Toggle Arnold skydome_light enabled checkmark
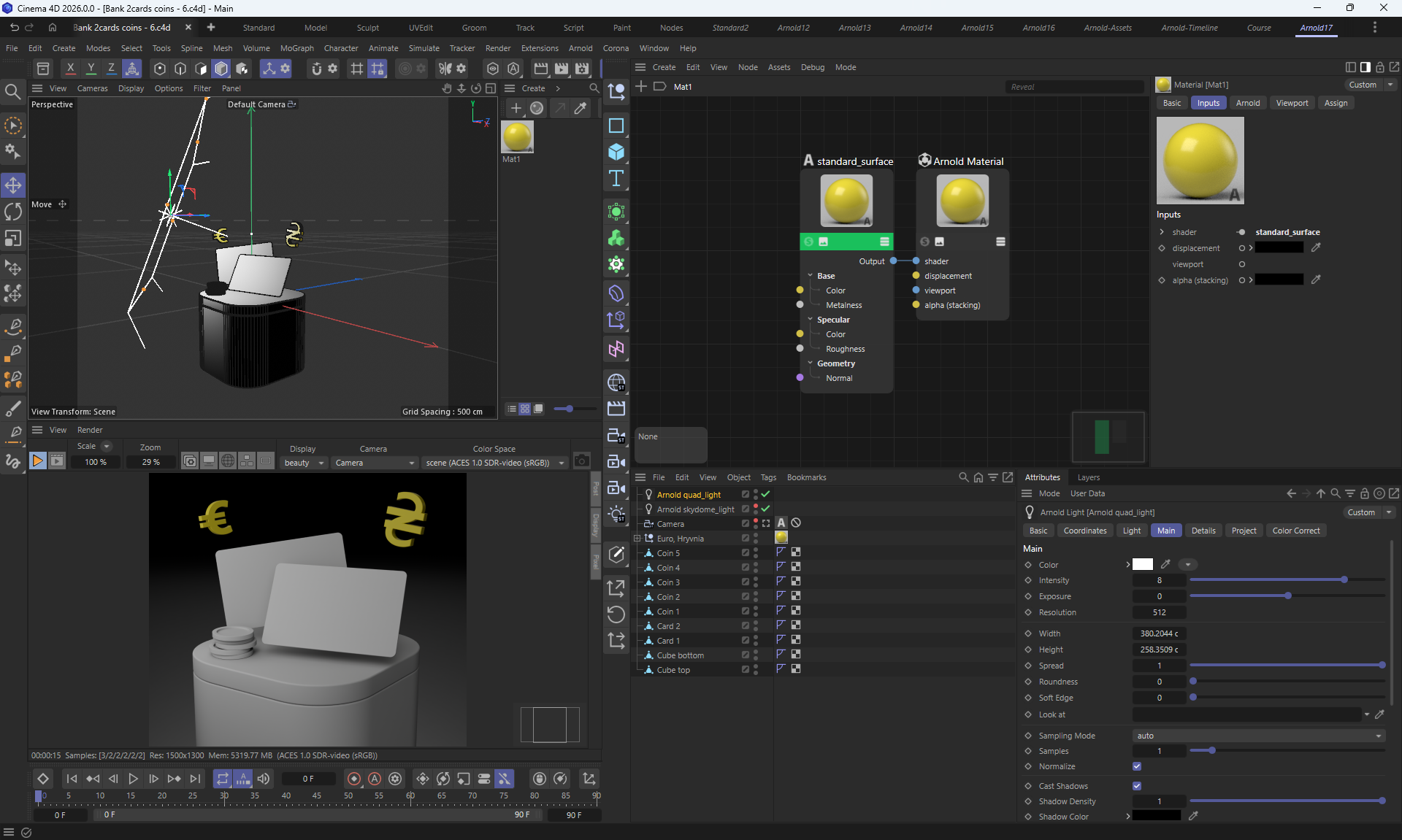Image resolution: width=1402 pixels, height=840 pixels. coord(765,509)
